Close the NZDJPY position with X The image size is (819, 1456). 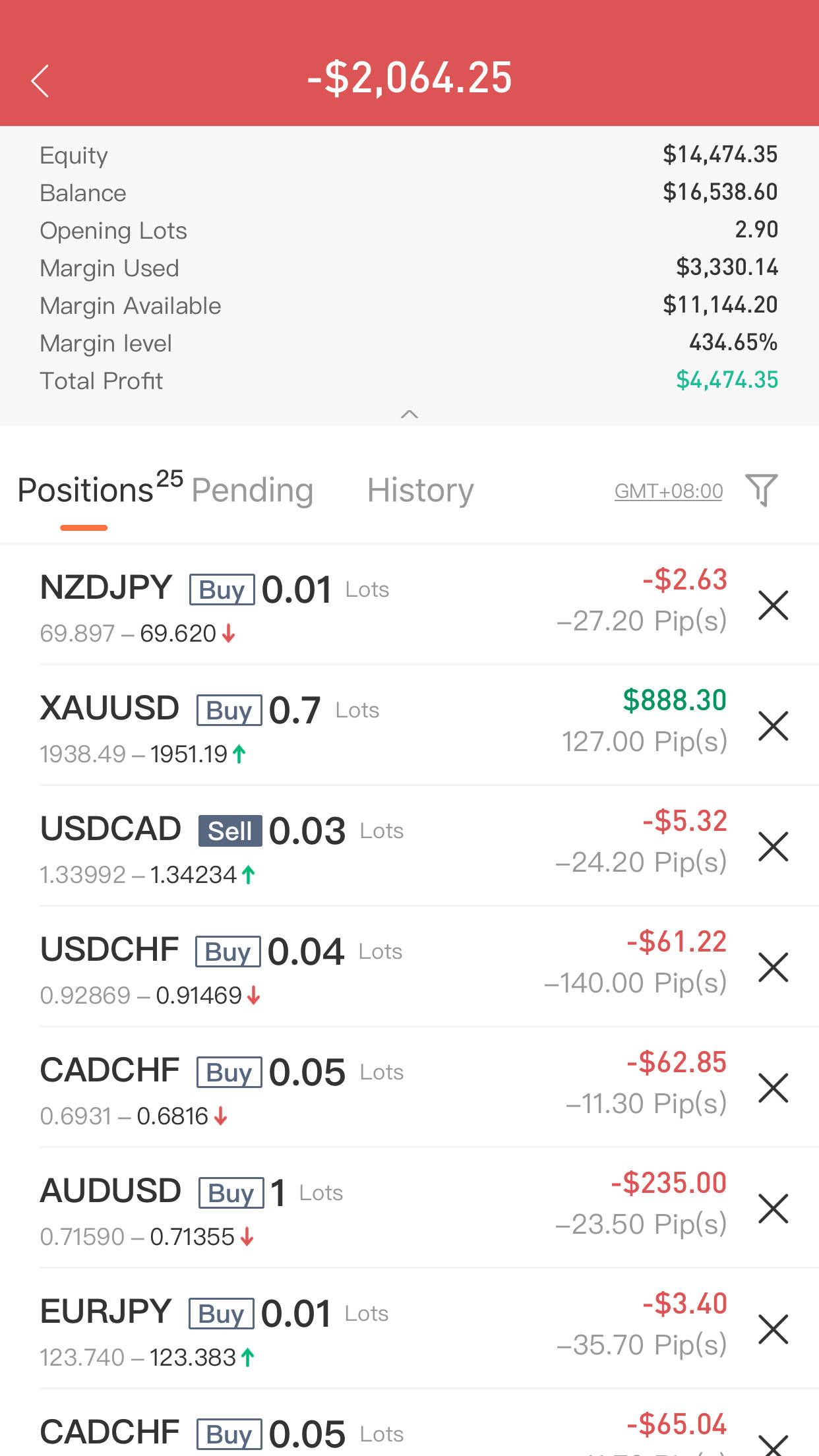click(x=773, y=605)
